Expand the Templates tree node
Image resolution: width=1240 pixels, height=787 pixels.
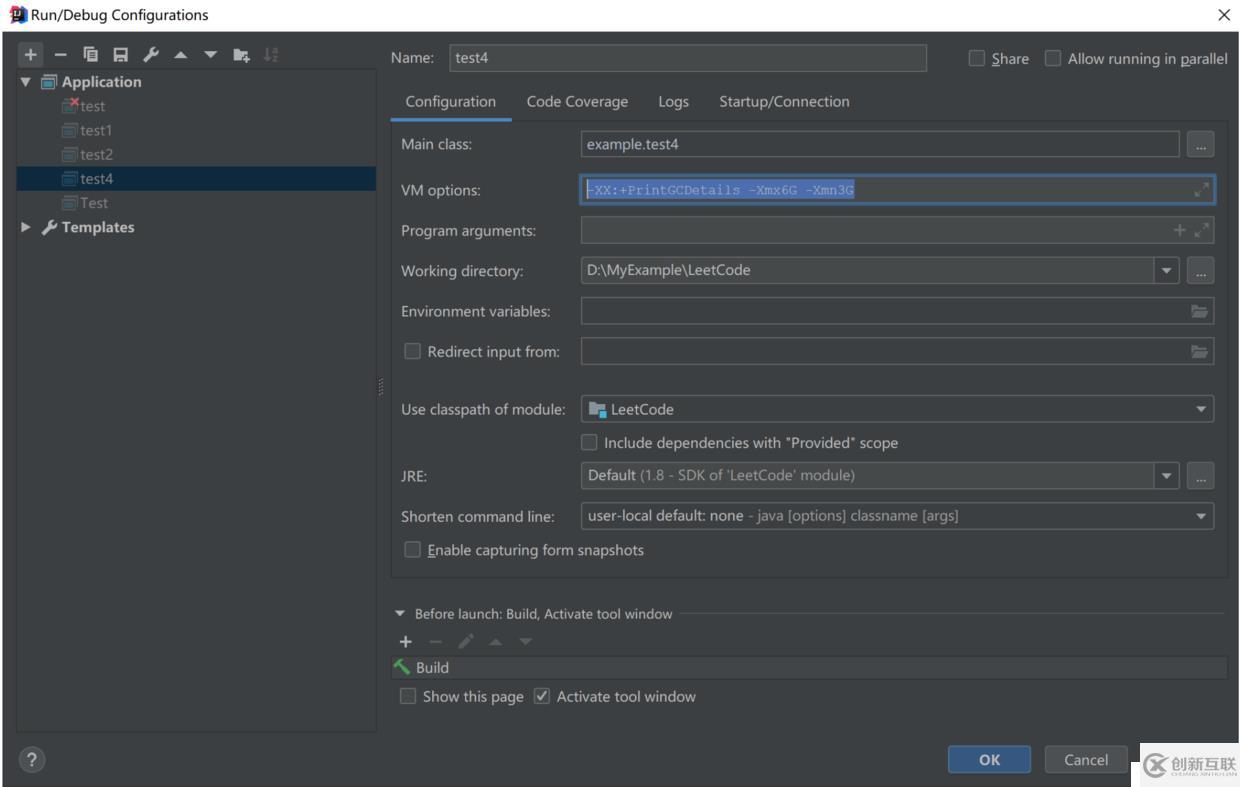coord(26,228)
